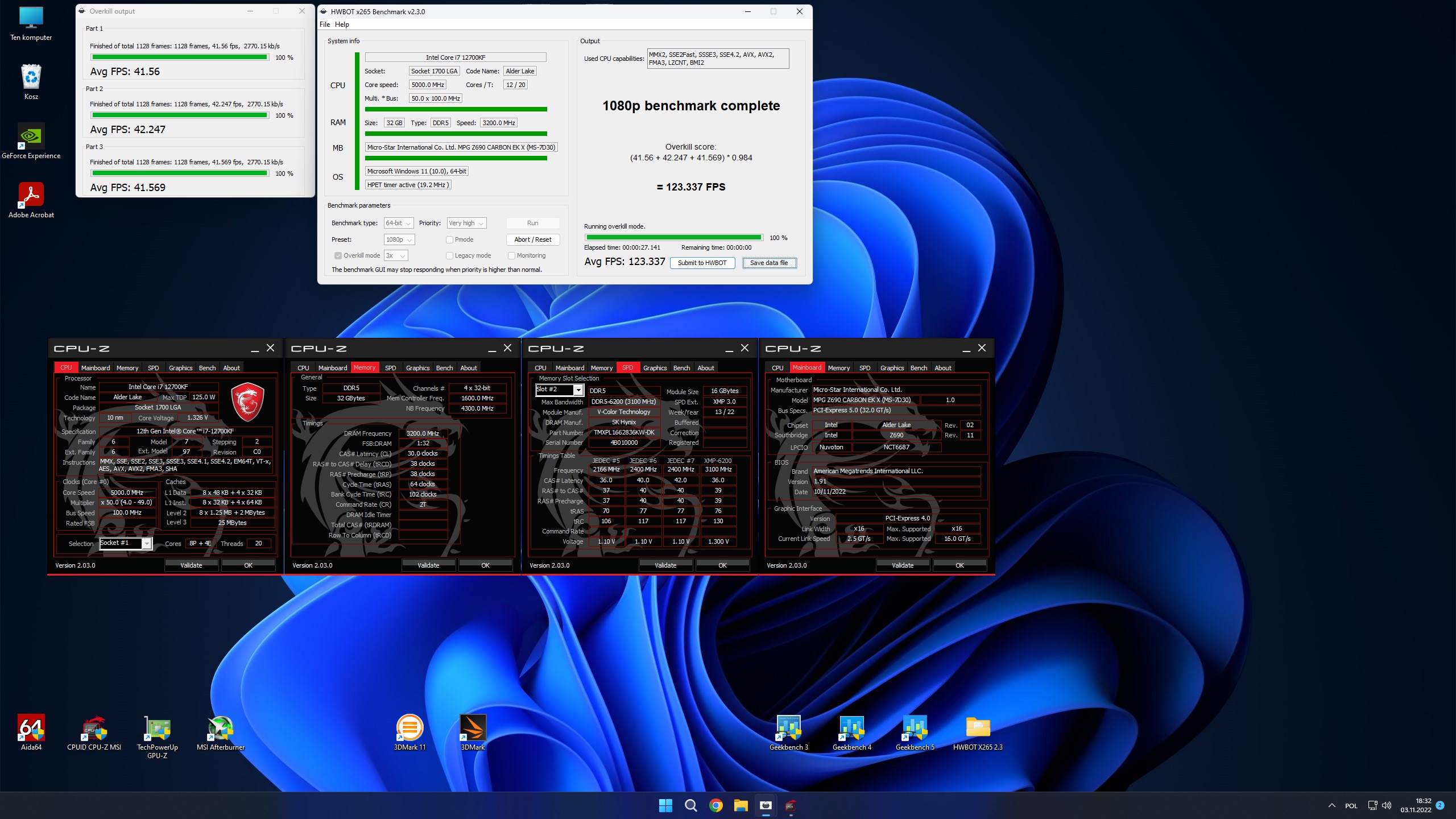
Task: Launch GeForce Experience desktop shortcut
Action: [31, 141]
